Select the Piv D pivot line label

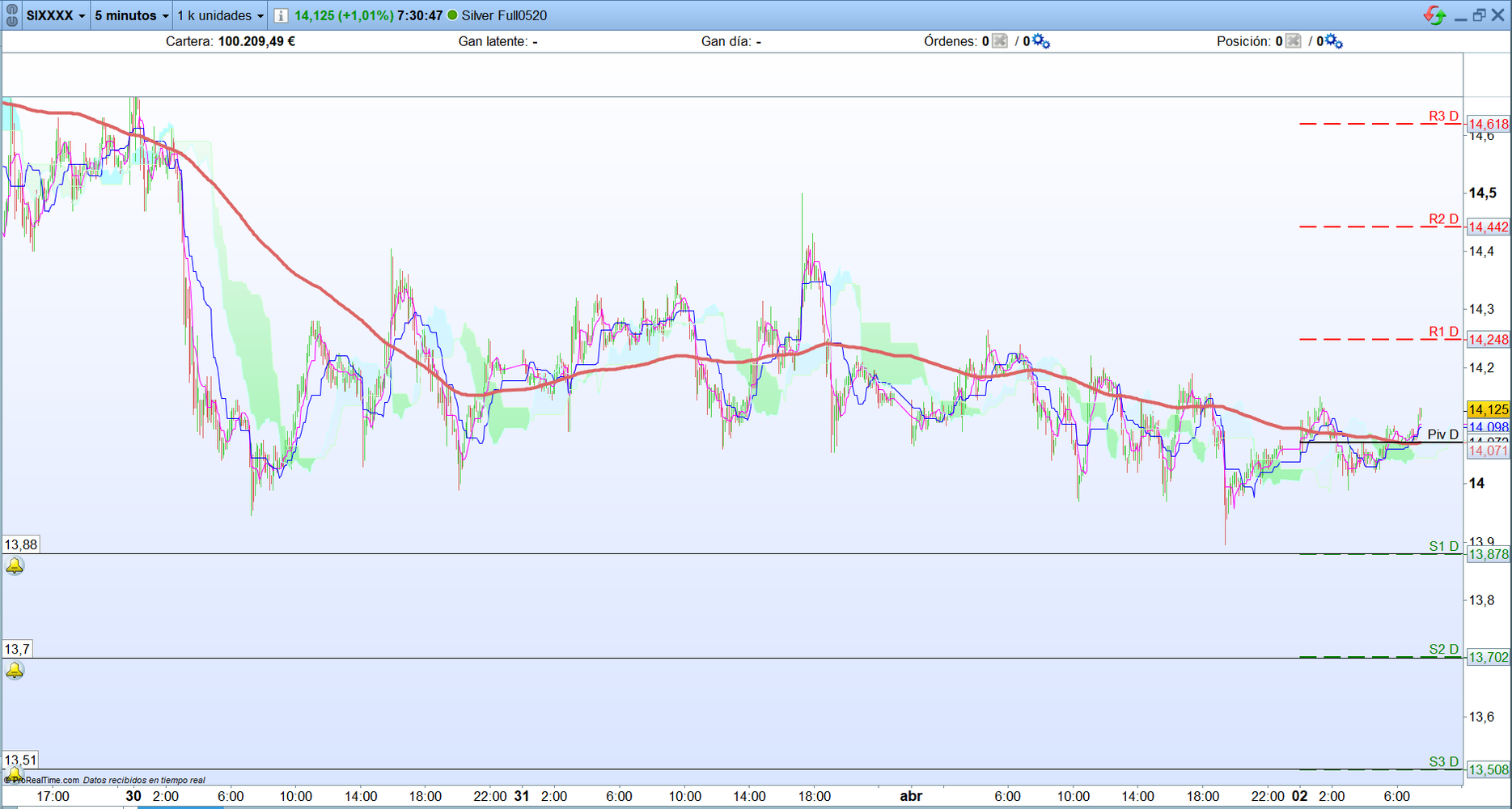tap(1442, 434)
